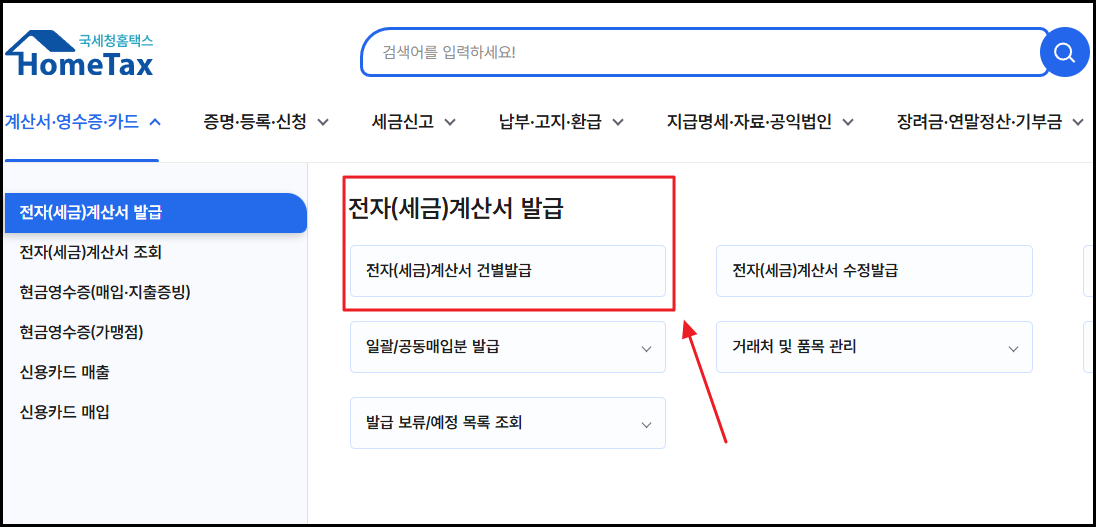Select 전자(세금)계산서 조회 in sidebar
This screenshot has width=1096, height=527.
pyautogui.click(x=91, y=252)
